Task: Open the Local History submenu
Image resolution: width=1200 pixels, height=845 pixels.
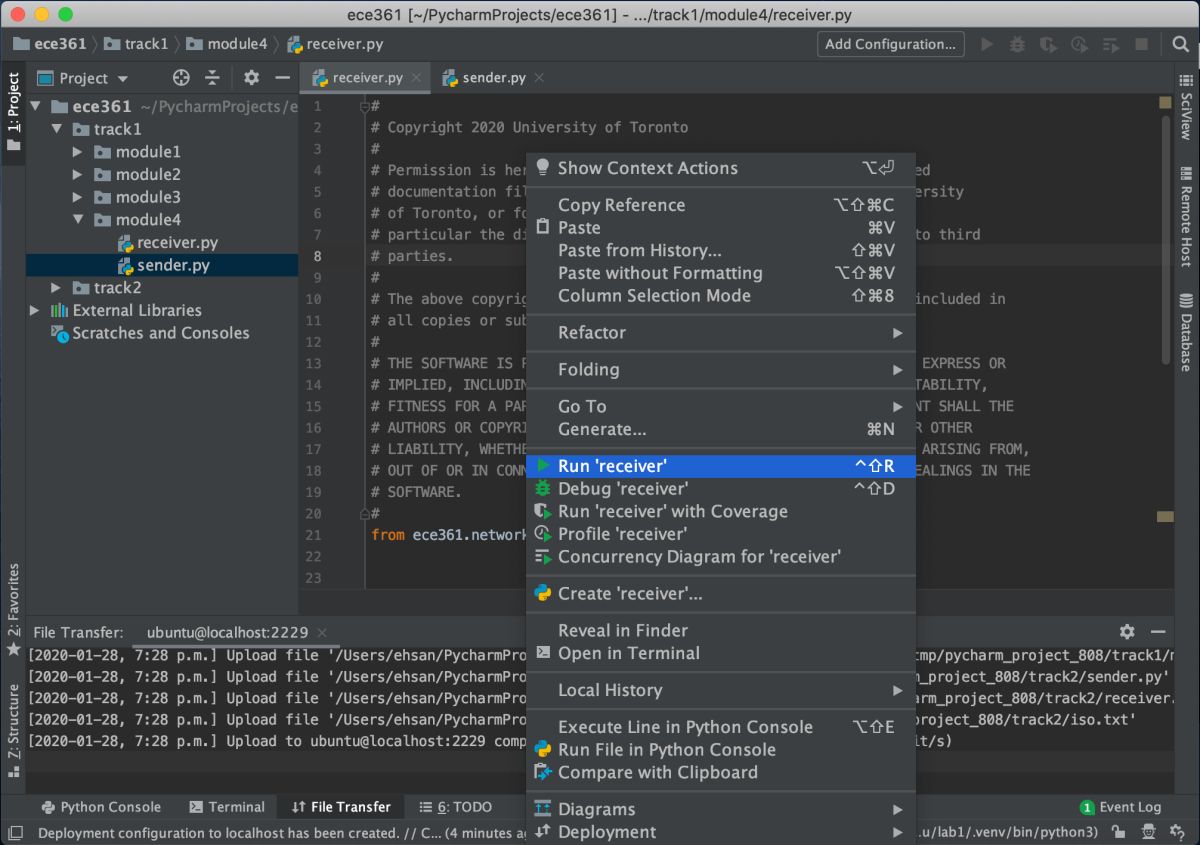Action: (x=720, y=691)
